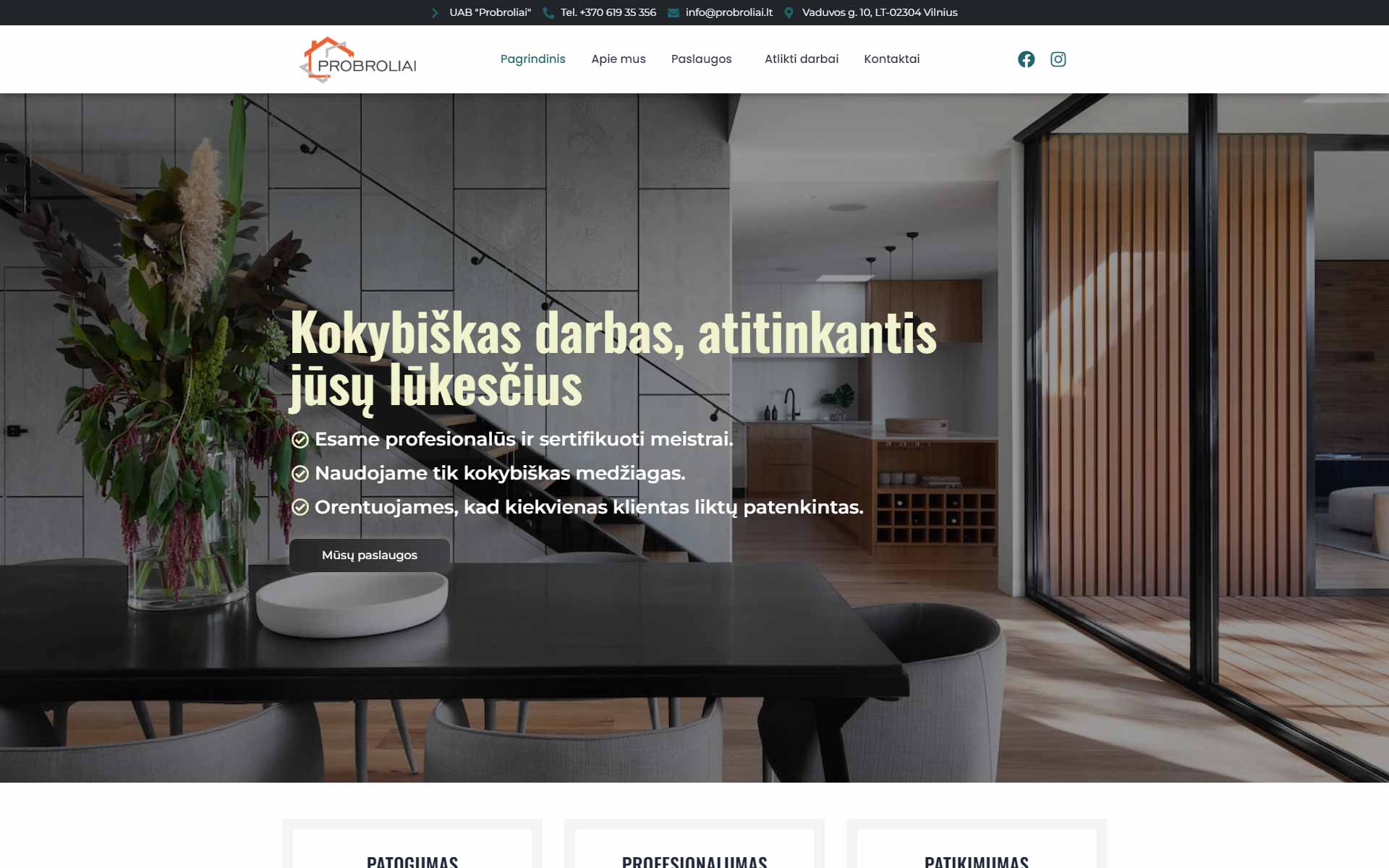Open the Instagram profile icon

pyautogui.click(x=1058, y=59)
